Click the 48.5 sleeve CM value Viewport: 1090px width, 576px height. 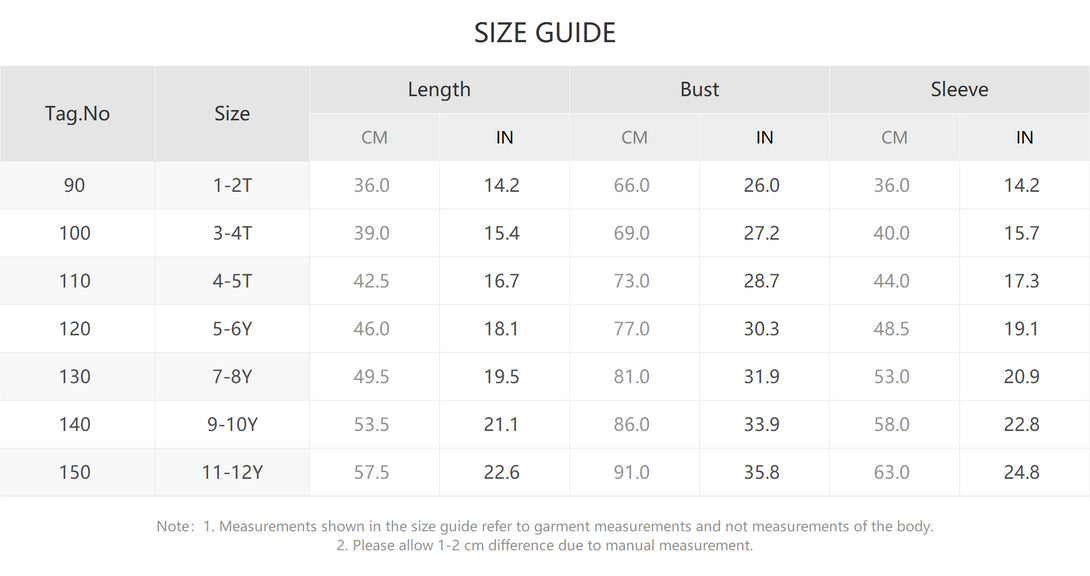891,329
